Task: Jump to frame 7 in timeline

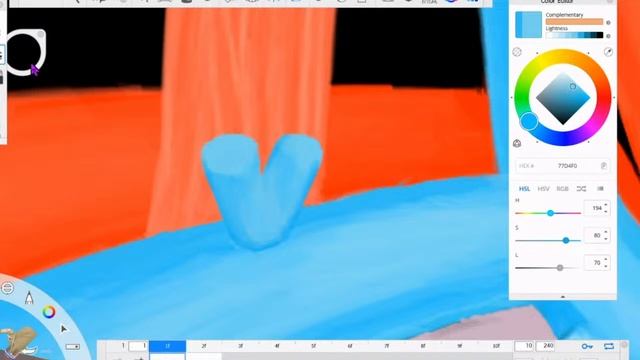Action: pyautogui.click(x=386, y=346)
